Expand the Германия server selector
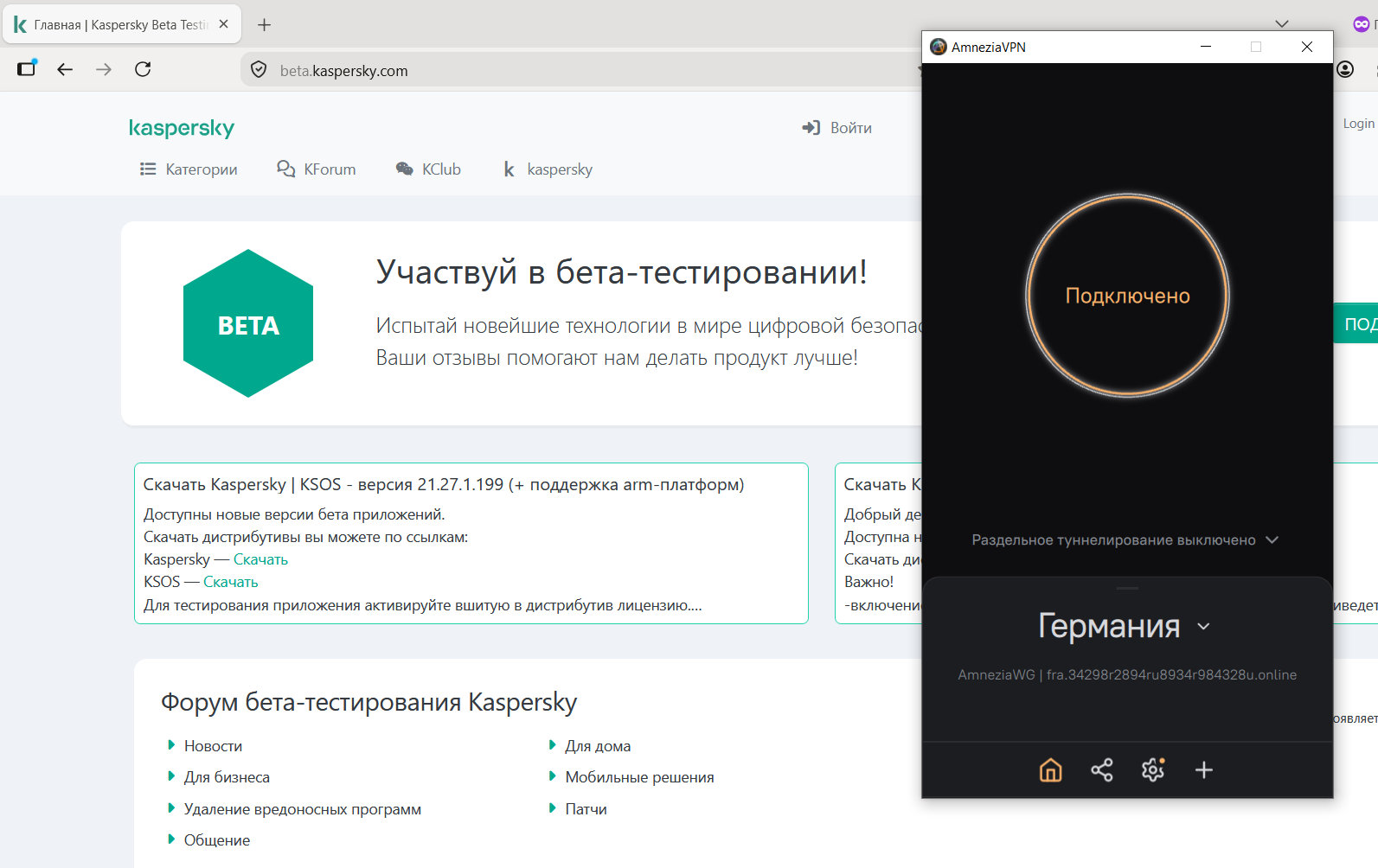This screenshot has height=868, width=1378. click(1125, 626)
